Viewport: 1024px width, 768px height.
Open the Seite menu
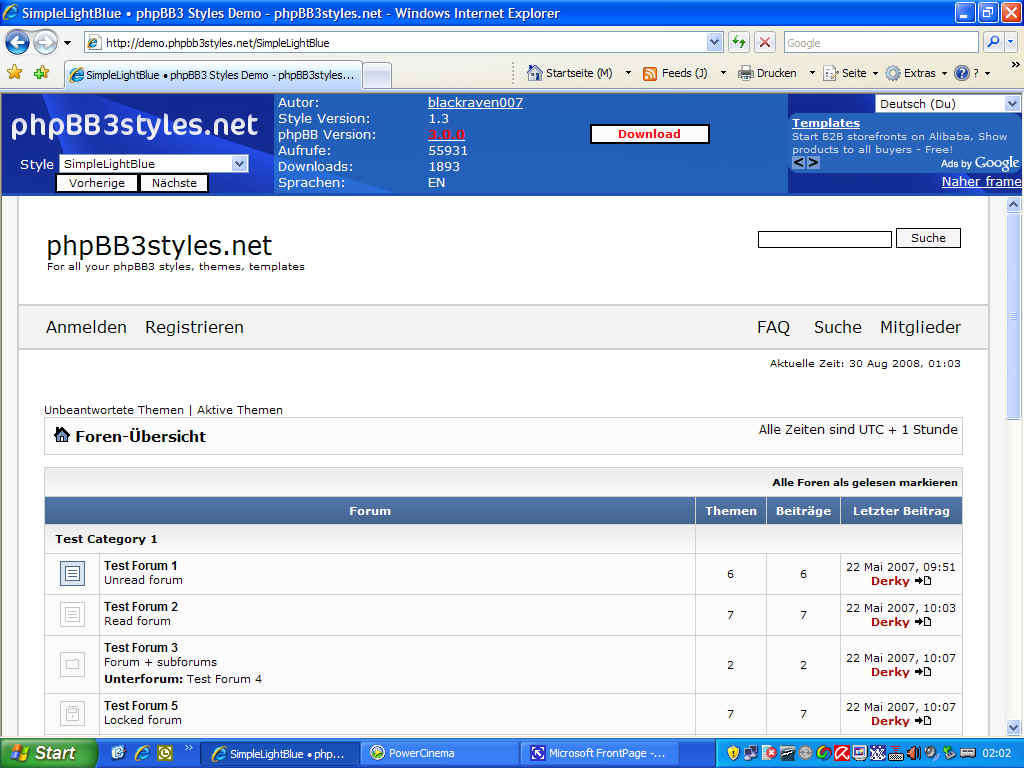[850, 73]
